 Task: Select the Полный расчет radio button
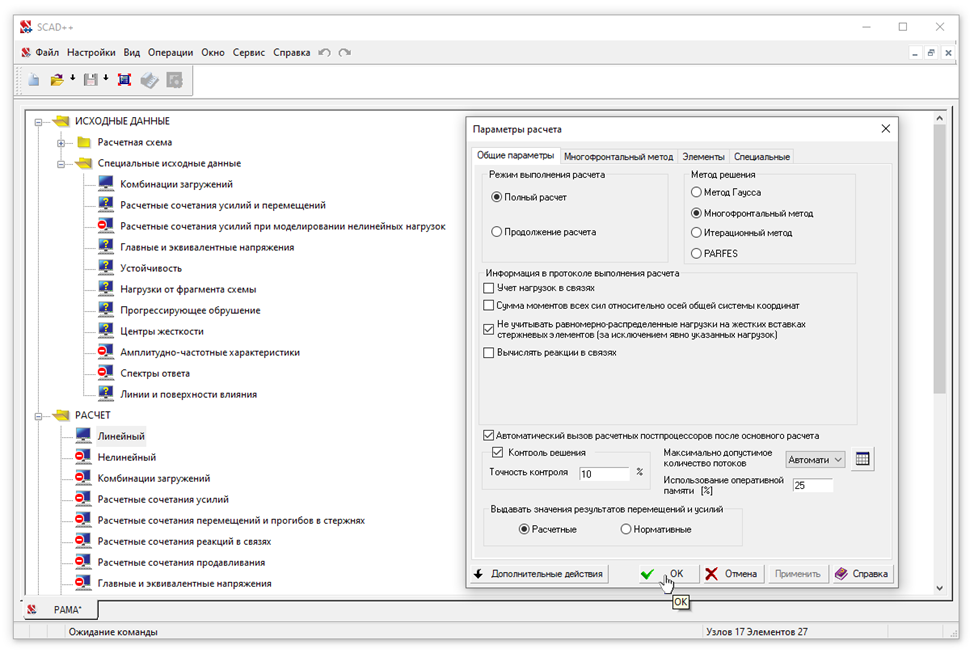(x=496, y=197)
